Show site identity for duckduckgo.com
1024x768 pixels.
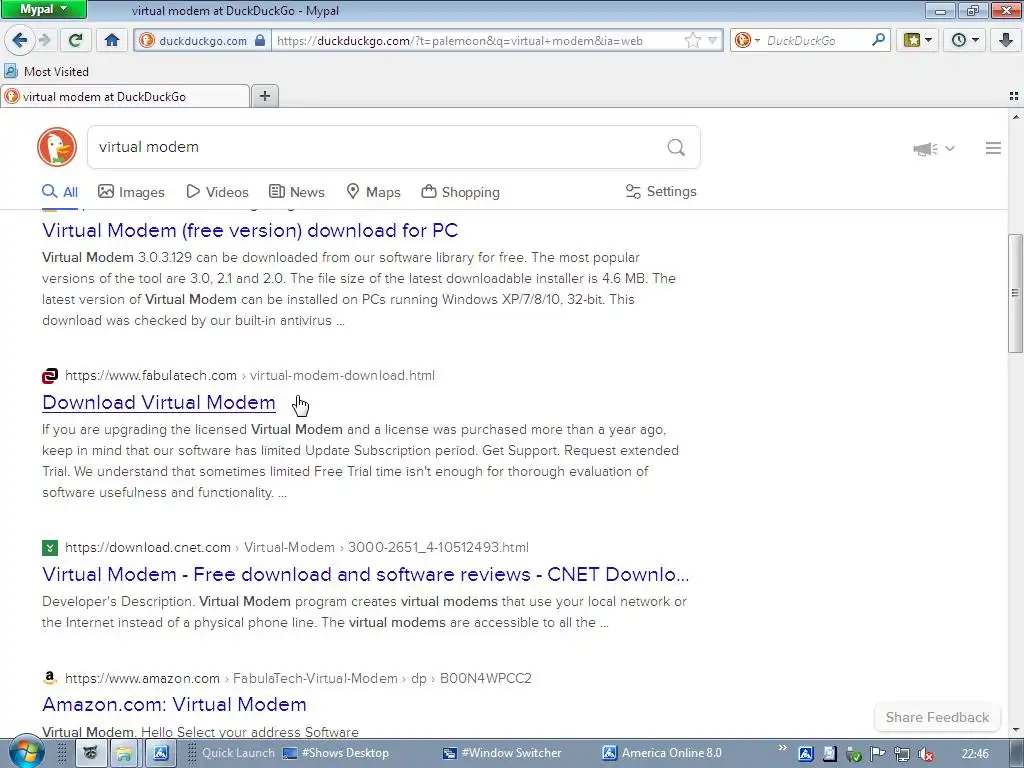tap(202, 40)
